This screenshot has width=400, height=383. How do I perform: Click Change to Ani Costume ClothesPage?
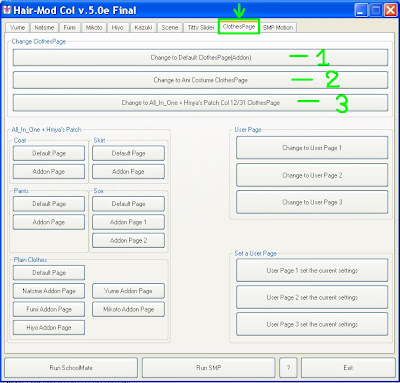200,80
